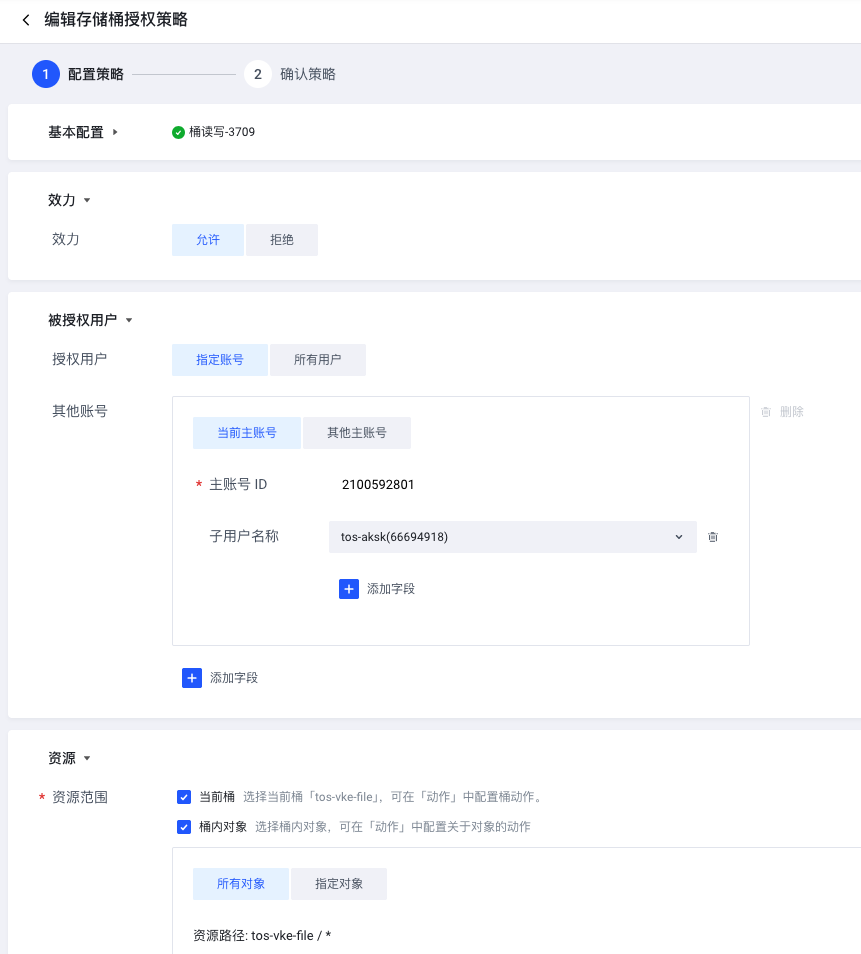Uncheck the 桶内对象 checkbox
Image resolution: width=861 pixels, height=954 pixels.
(184, 827)
